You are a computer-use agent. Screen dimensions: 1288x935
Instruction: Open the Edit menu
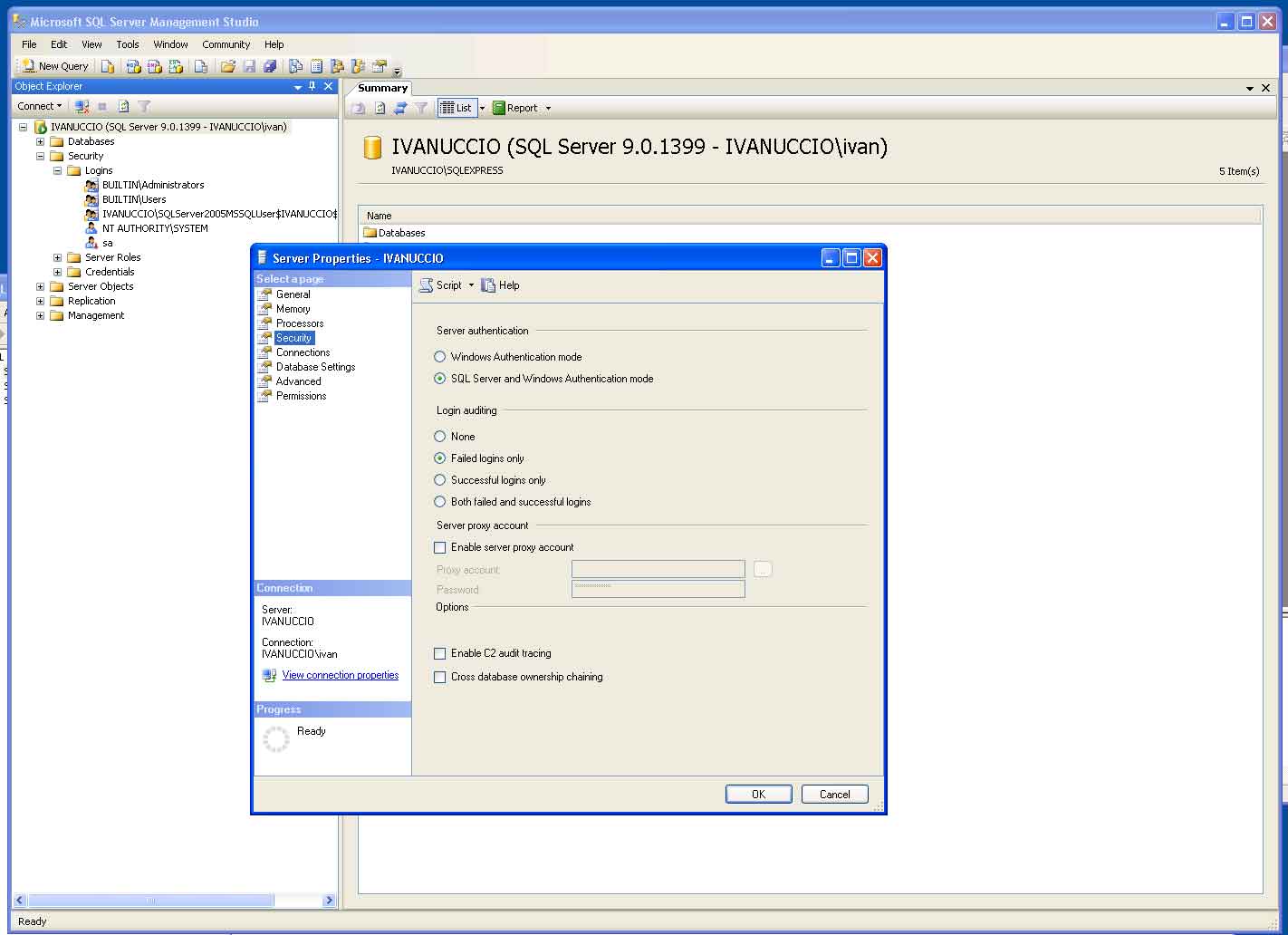point(59,44)
